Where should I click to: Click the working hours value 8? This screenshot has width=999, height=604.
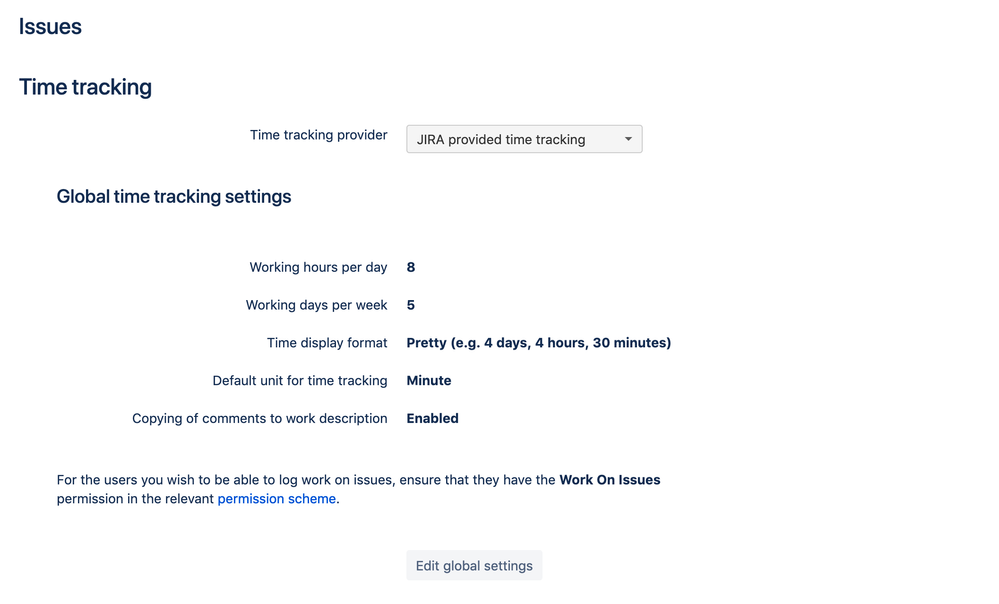pyautogui.click(x=411, y=268)
